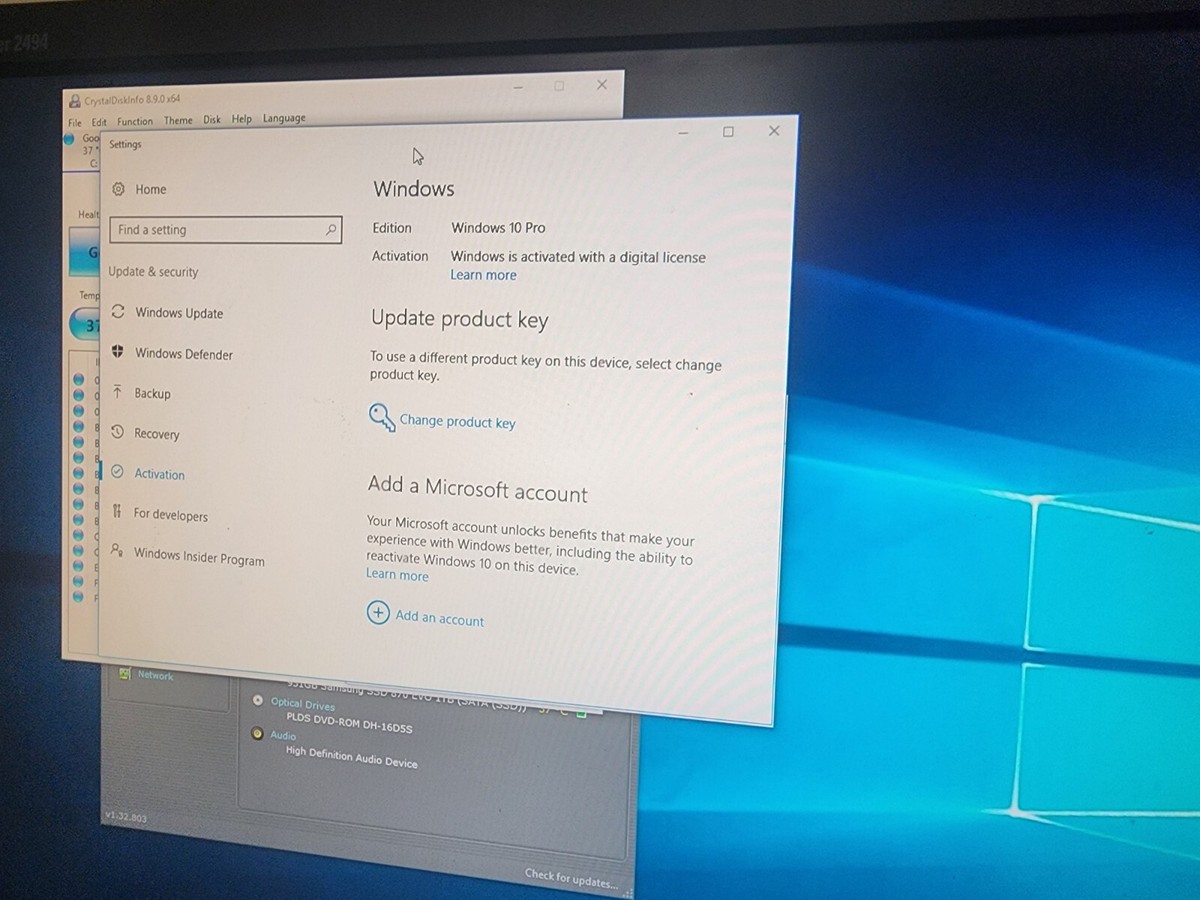Open Windows Defender settings page
This screenshot has width=1200, height=900.
(184, 354)
